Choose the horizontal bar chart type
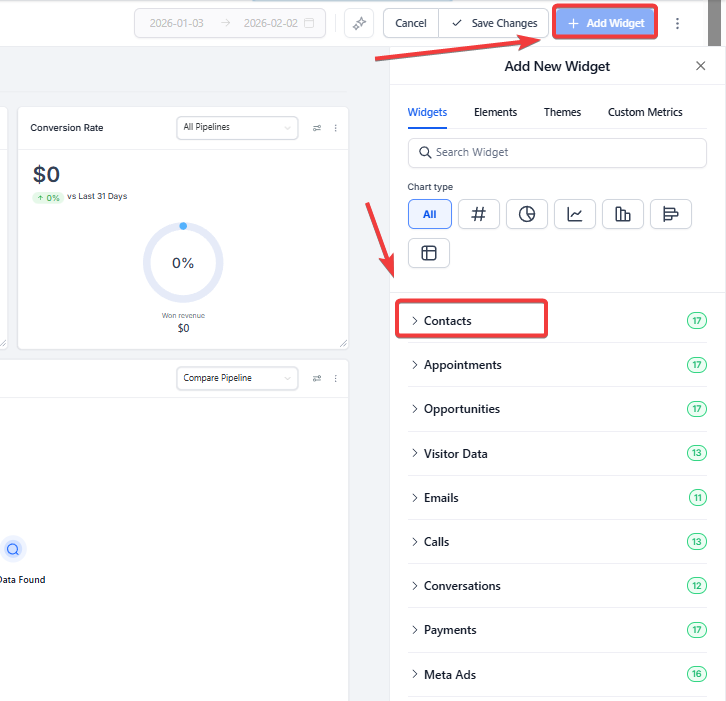Image resolution: width=726 pixels, height=701 pixels. (x=671, y=214)
